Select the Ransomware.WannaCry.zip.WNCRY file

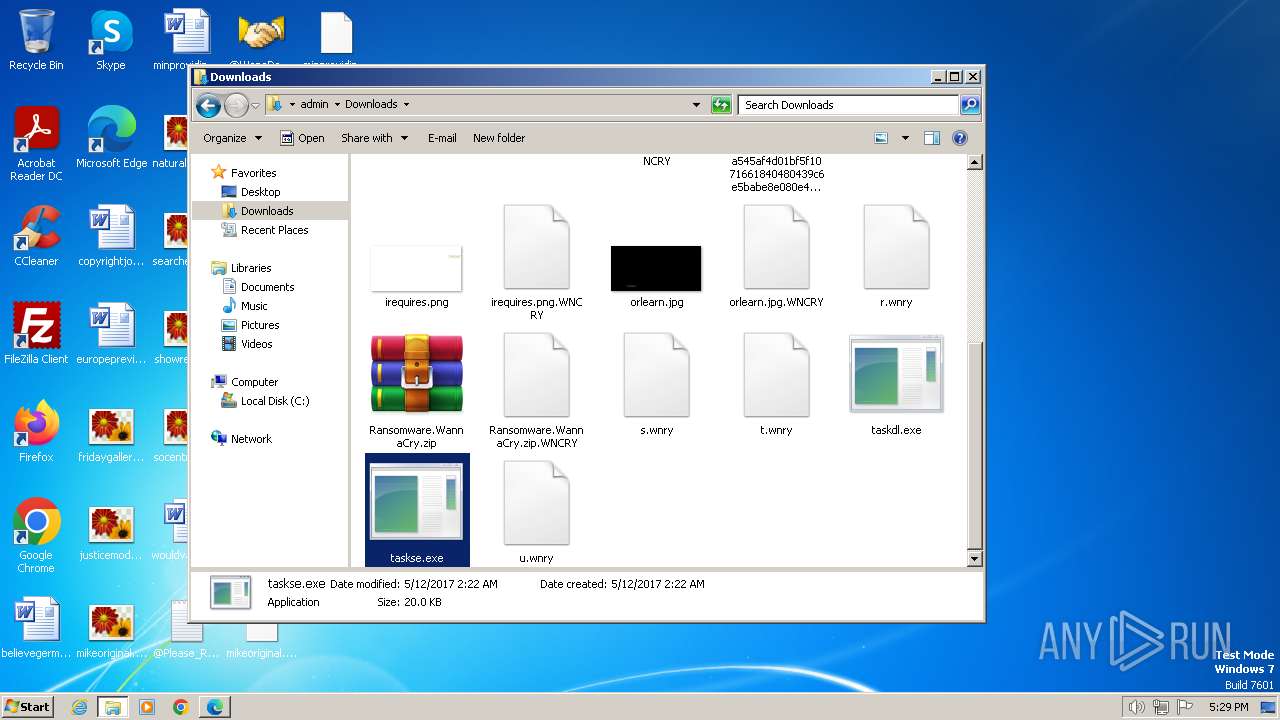coord(536,391)
